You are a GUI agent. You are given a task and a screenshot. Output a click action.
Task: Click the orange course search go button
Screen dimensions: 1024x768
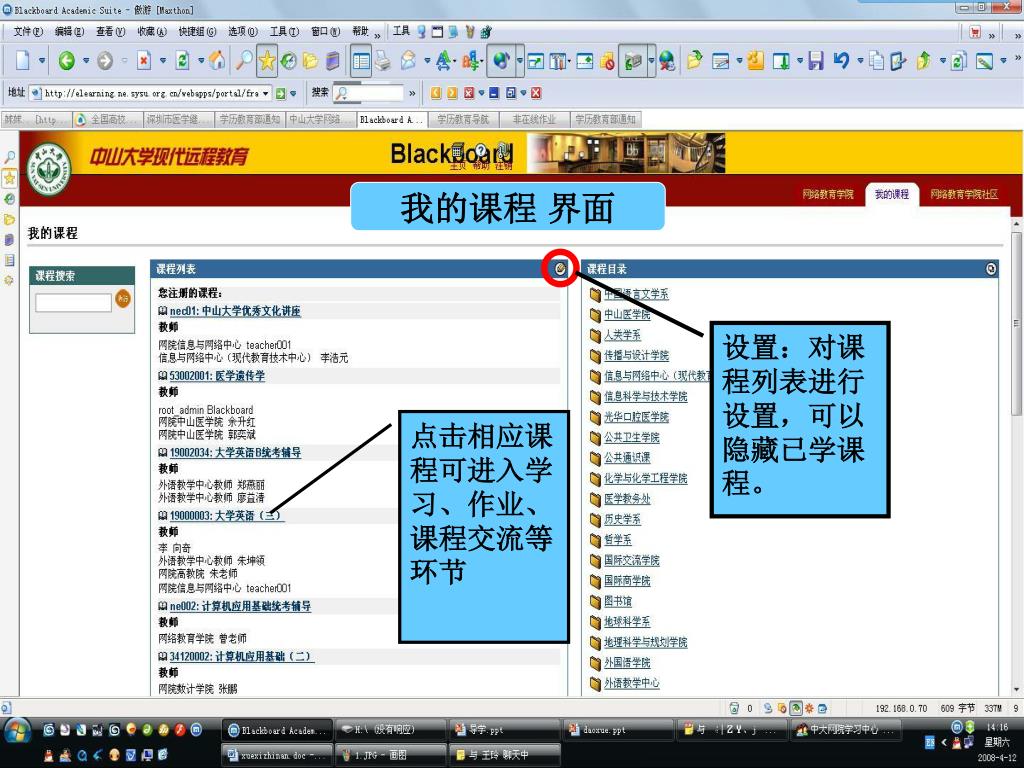pos(123,298)
